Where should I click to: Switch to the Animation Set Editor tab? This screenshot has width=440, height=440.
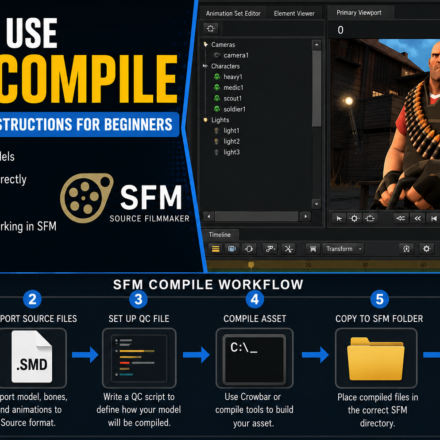pos(233,13)
